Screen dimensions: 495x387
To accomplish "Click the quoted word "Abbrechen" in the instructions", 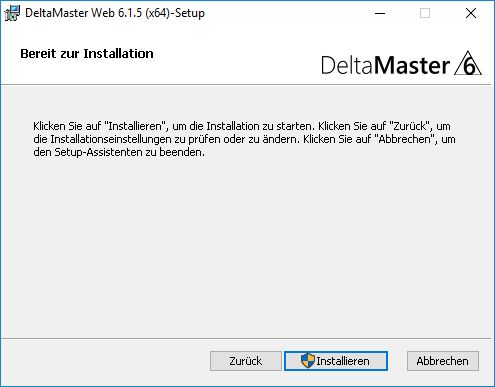I will (x=405, y=139).
